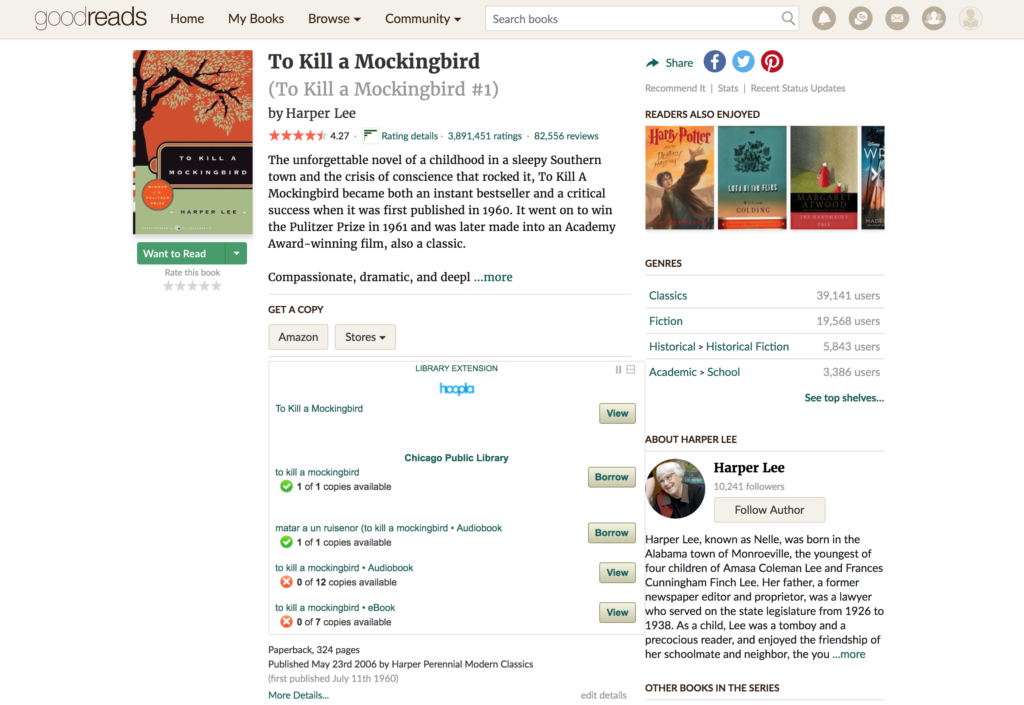This screenshot has width=1024, height=705.
Task: Borrow to kill a mockingbird copy
Action: point(611,477)
